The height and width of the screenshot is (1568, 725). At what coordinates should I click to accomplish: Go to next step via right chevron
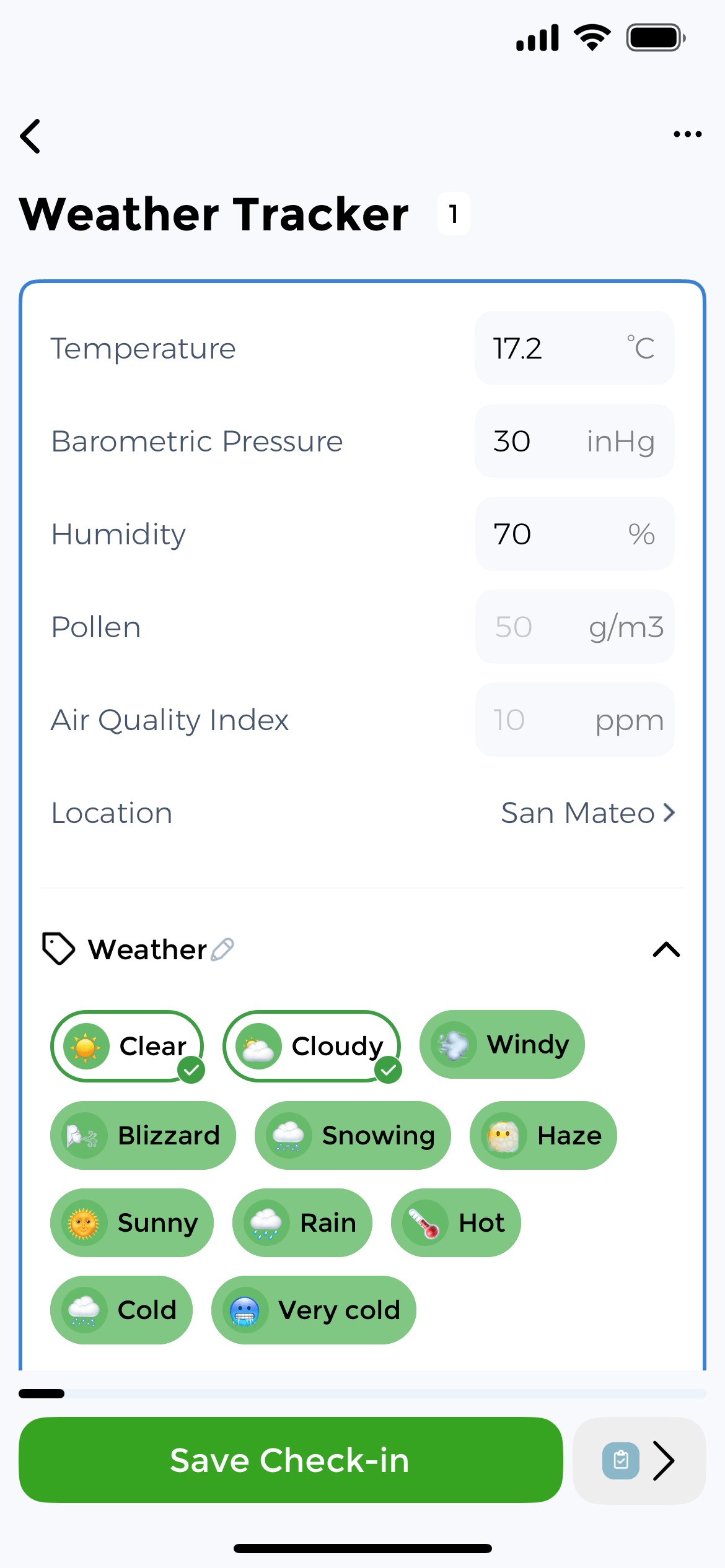664,1460
